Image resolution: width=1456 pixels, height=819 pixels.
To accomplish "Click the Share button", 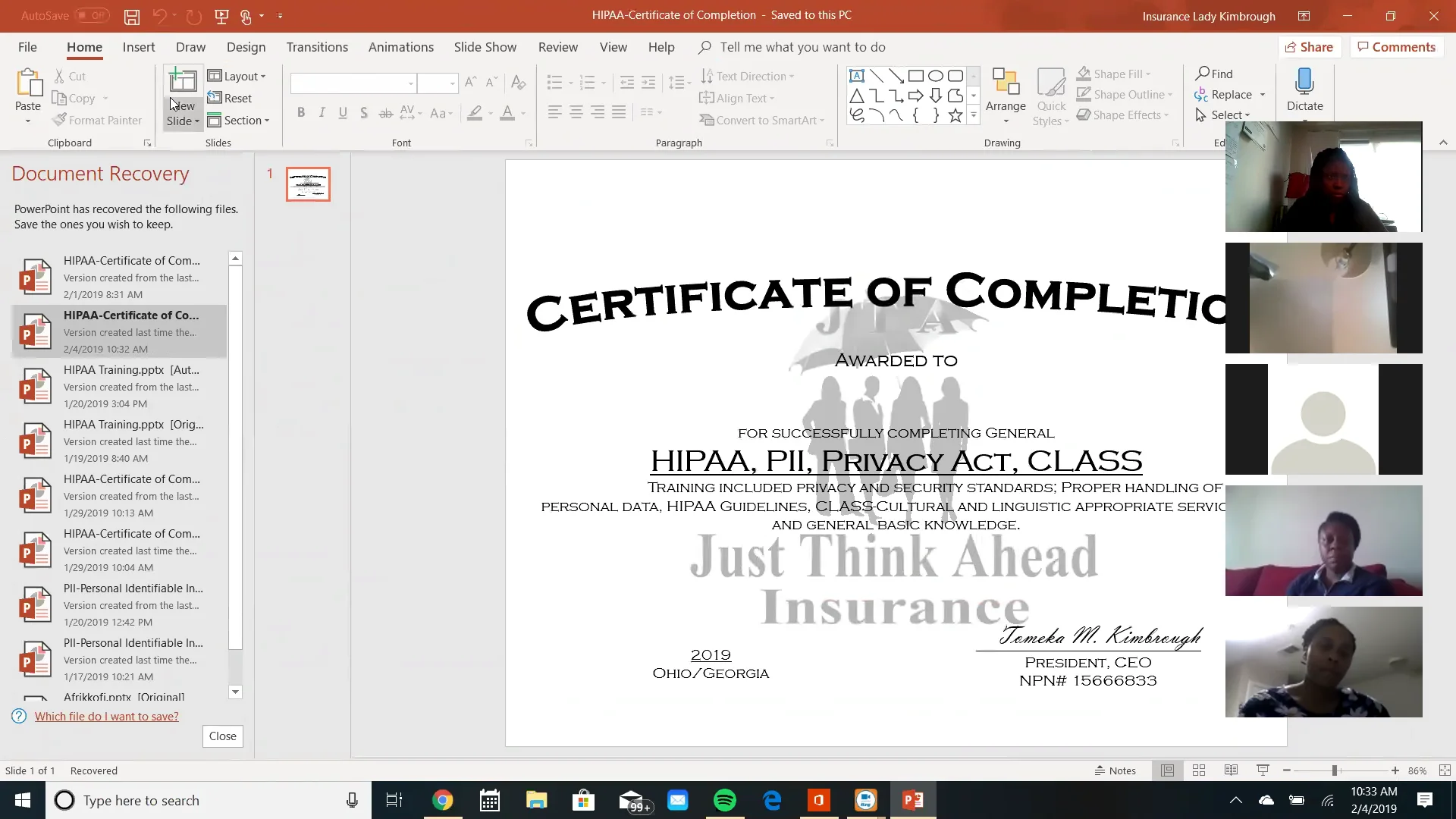I will tap(1310, 47).
